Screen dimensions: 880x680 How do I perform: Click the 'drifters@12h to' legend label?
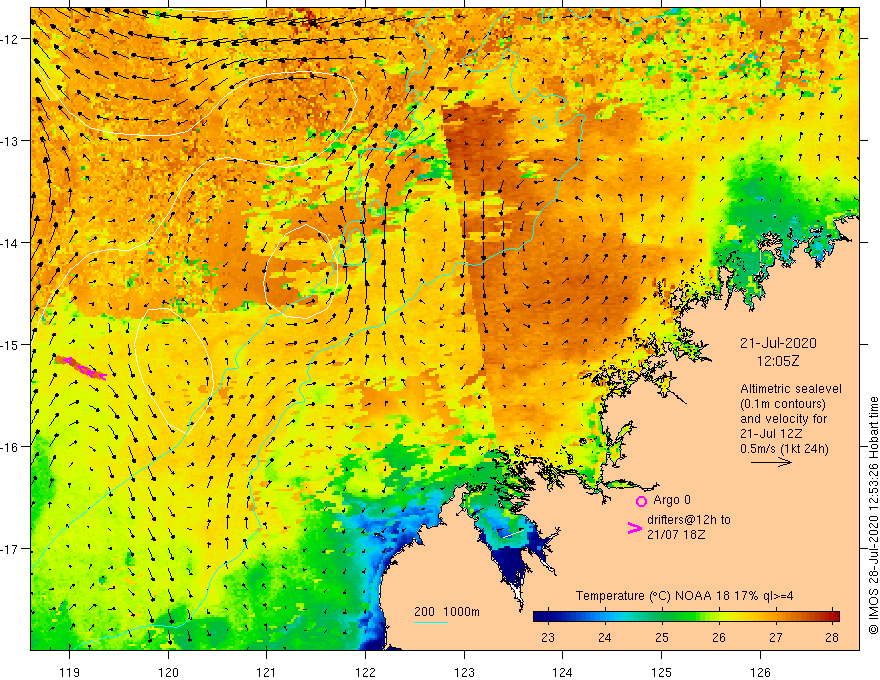pos(689,520)
